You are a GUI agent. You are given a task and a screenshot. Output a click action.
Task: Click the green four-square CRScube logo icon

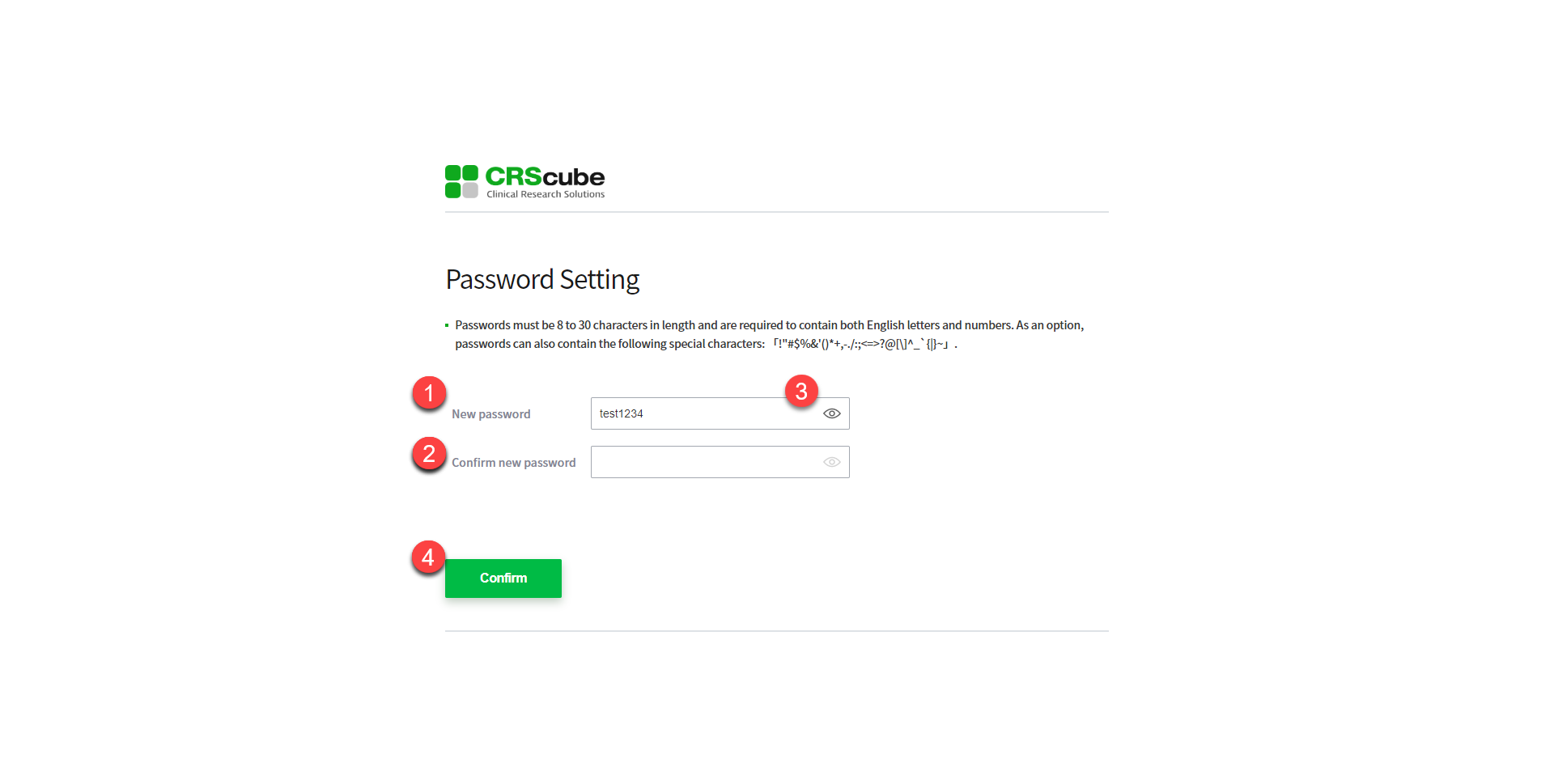pyautogui.click(x=461, y=181)
